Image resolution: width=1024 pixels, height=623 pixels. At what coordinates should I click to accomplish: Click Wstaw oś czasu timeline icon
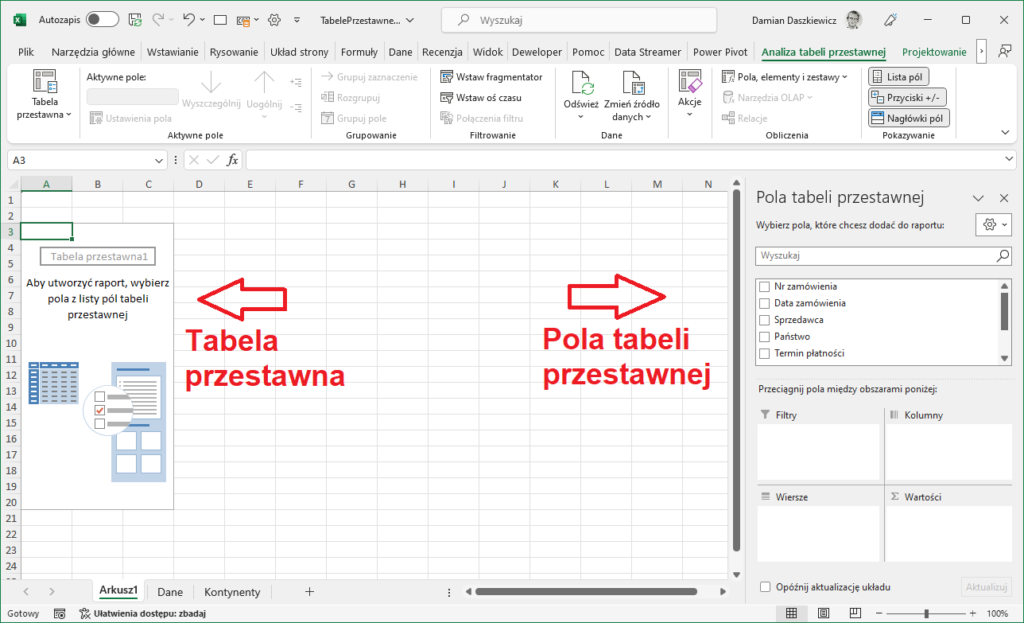tap(448, 97)
